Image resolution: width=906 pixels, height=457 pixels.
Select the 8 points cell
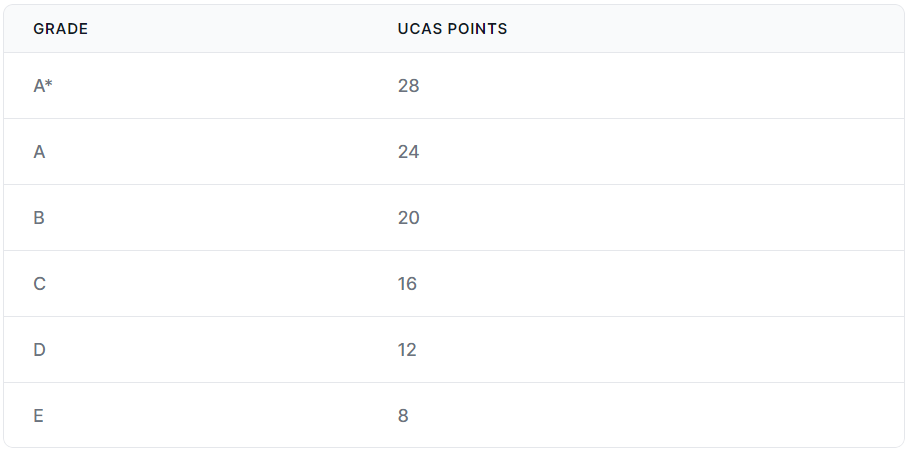click(x=403, y=415)
